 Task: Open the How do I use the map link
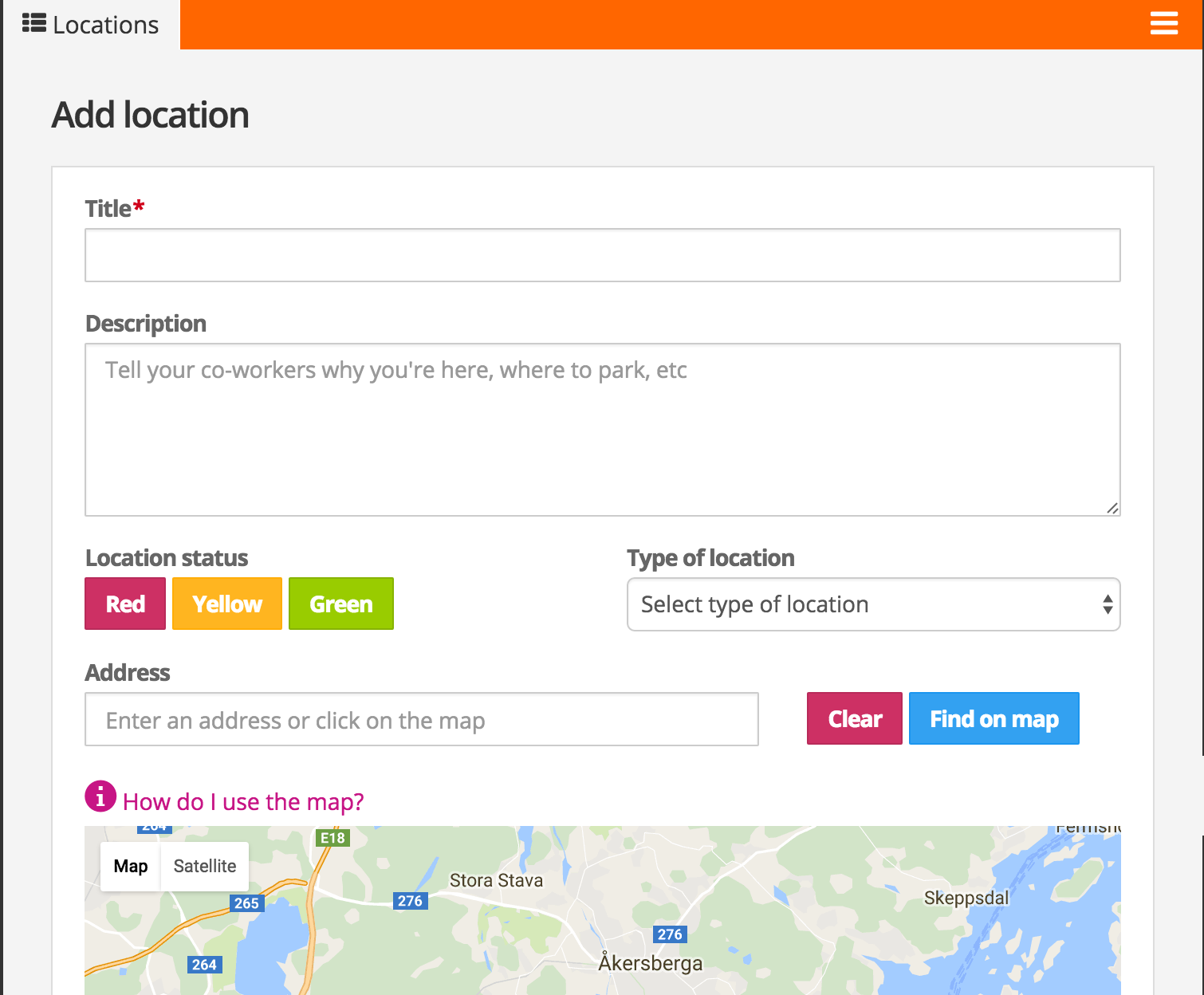click(x=243, y=802)
